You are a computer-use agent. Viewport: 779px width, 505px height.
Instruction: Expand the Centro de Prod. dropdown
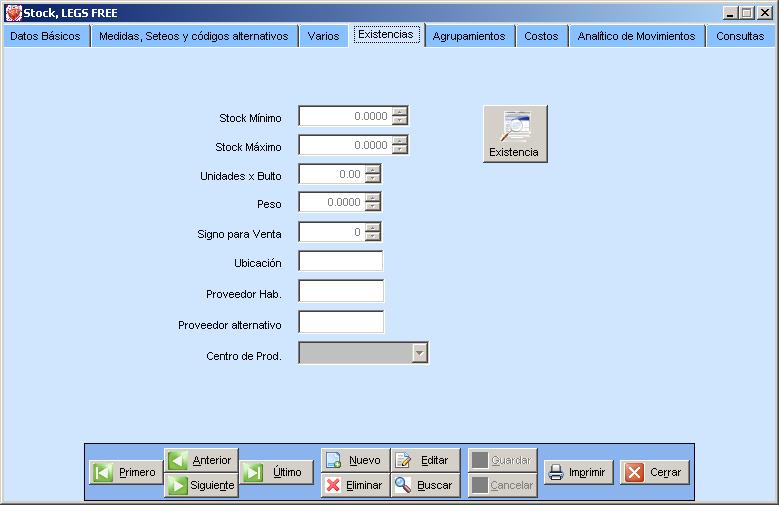420,353
